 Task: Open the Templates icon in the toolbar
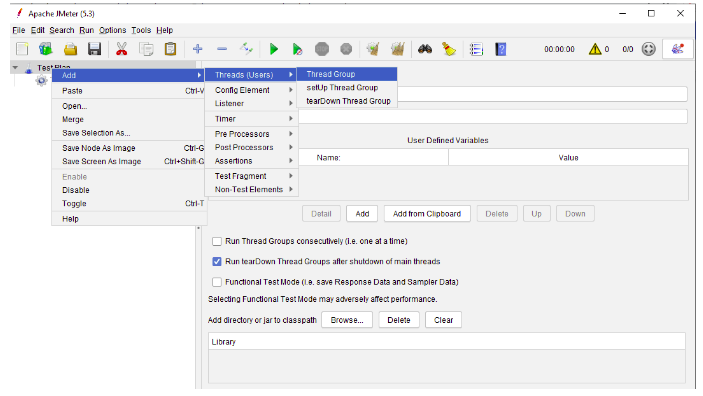(46, 49)
